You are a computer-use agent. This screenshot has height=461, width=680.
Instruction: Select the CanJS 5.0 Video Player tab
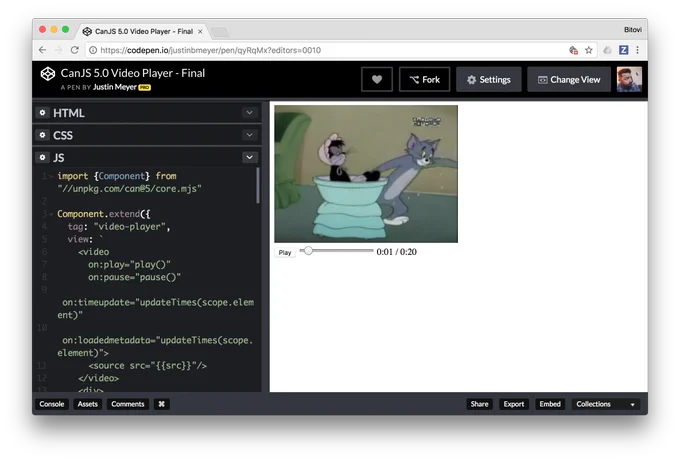[143, 31]
